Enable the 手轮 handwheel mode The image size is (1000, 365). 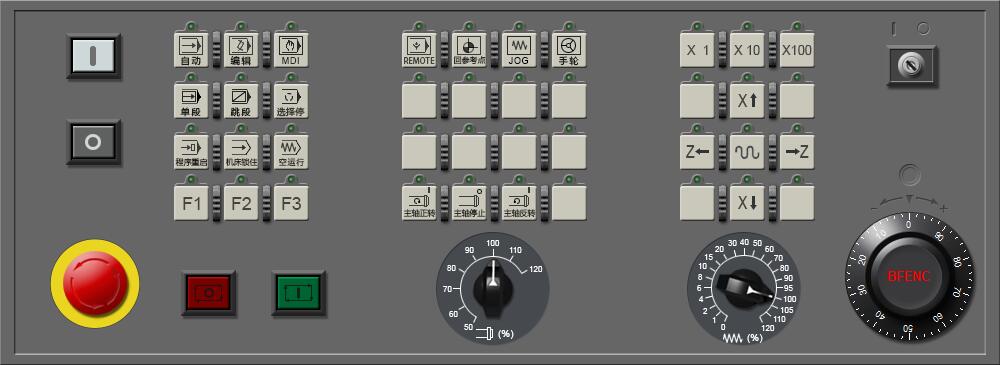point(569,49)
